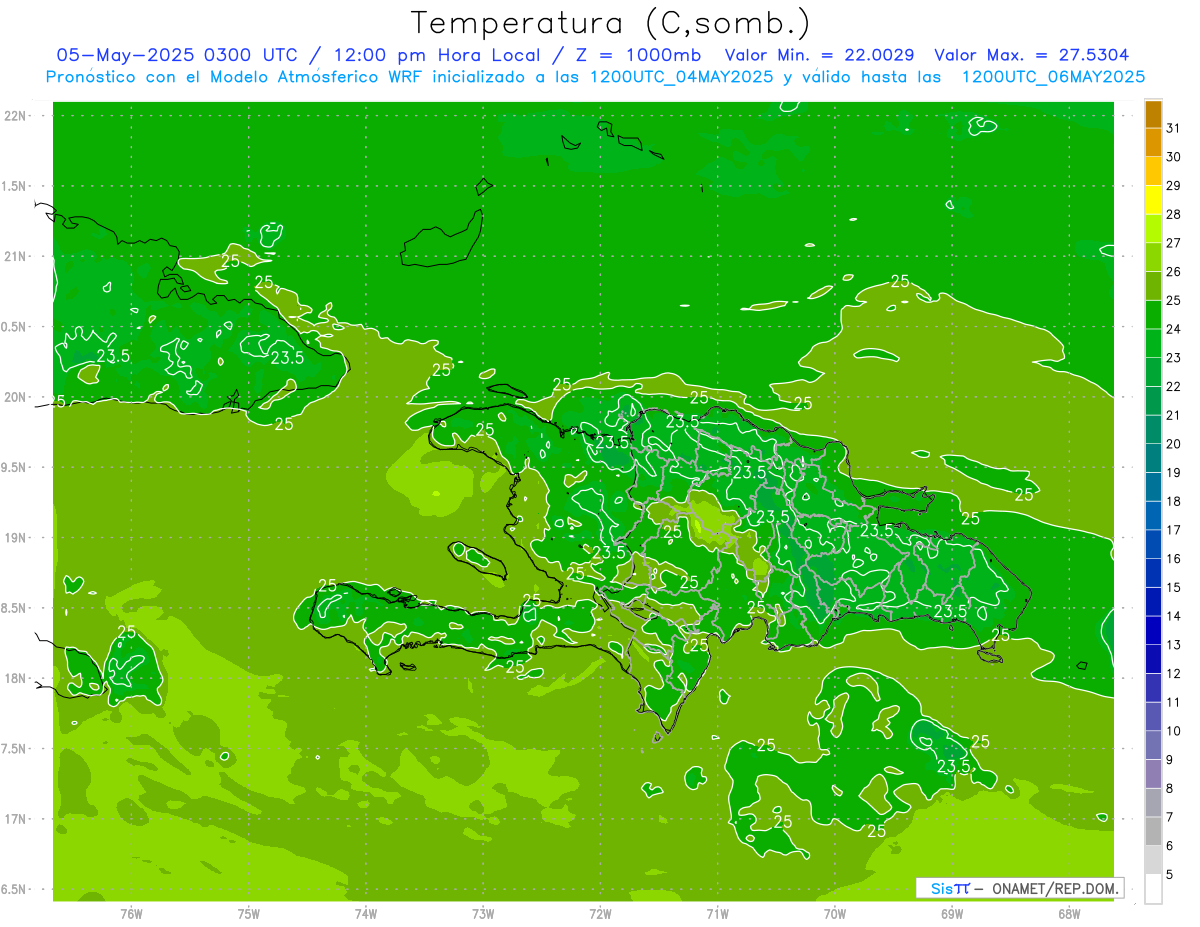1200x927 pixels.
Task: Click the '71W' longitude label
Action: click(717, 914)
